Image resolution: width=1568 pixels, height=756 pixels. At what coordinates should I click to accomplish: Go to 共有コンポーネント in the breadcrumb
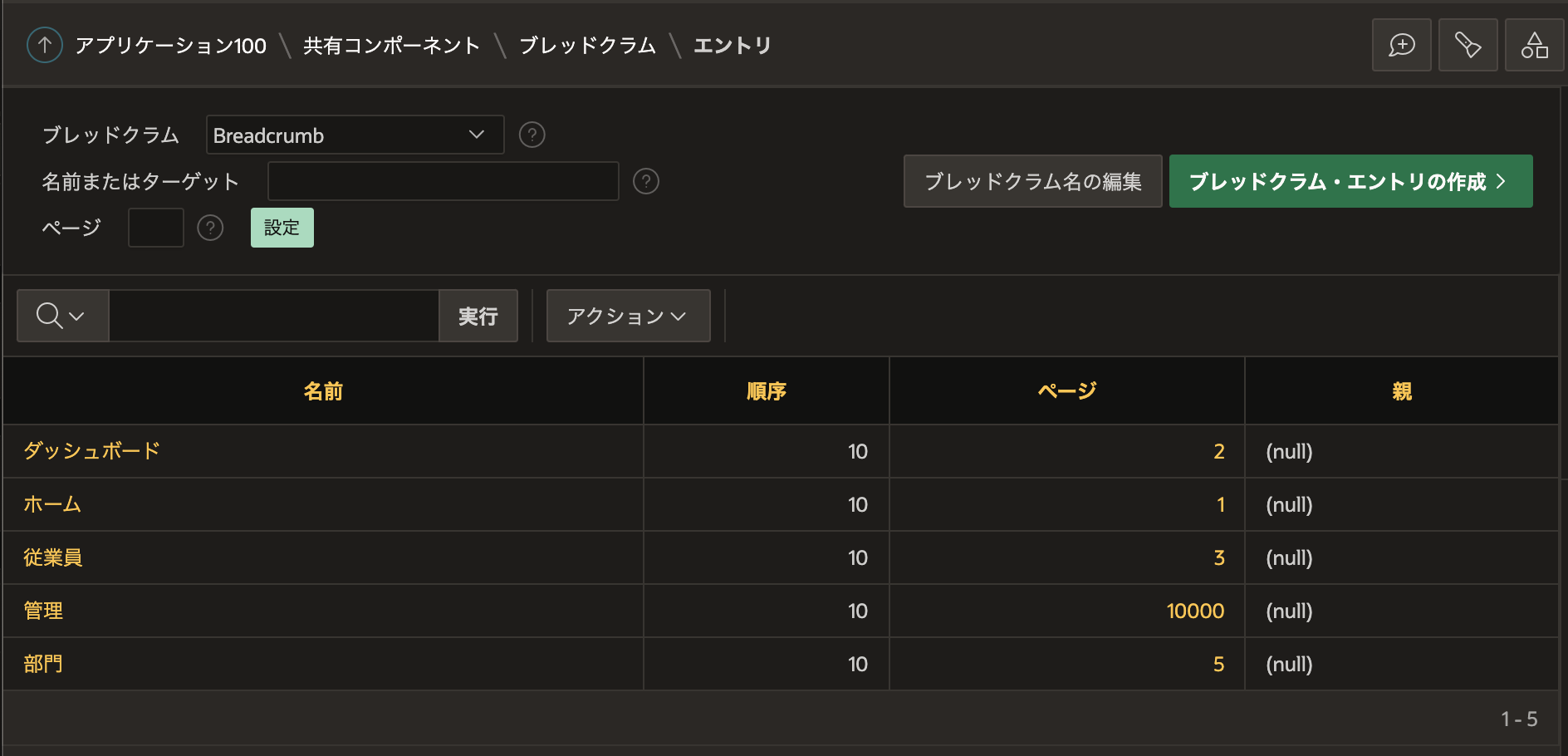point(391,46)
